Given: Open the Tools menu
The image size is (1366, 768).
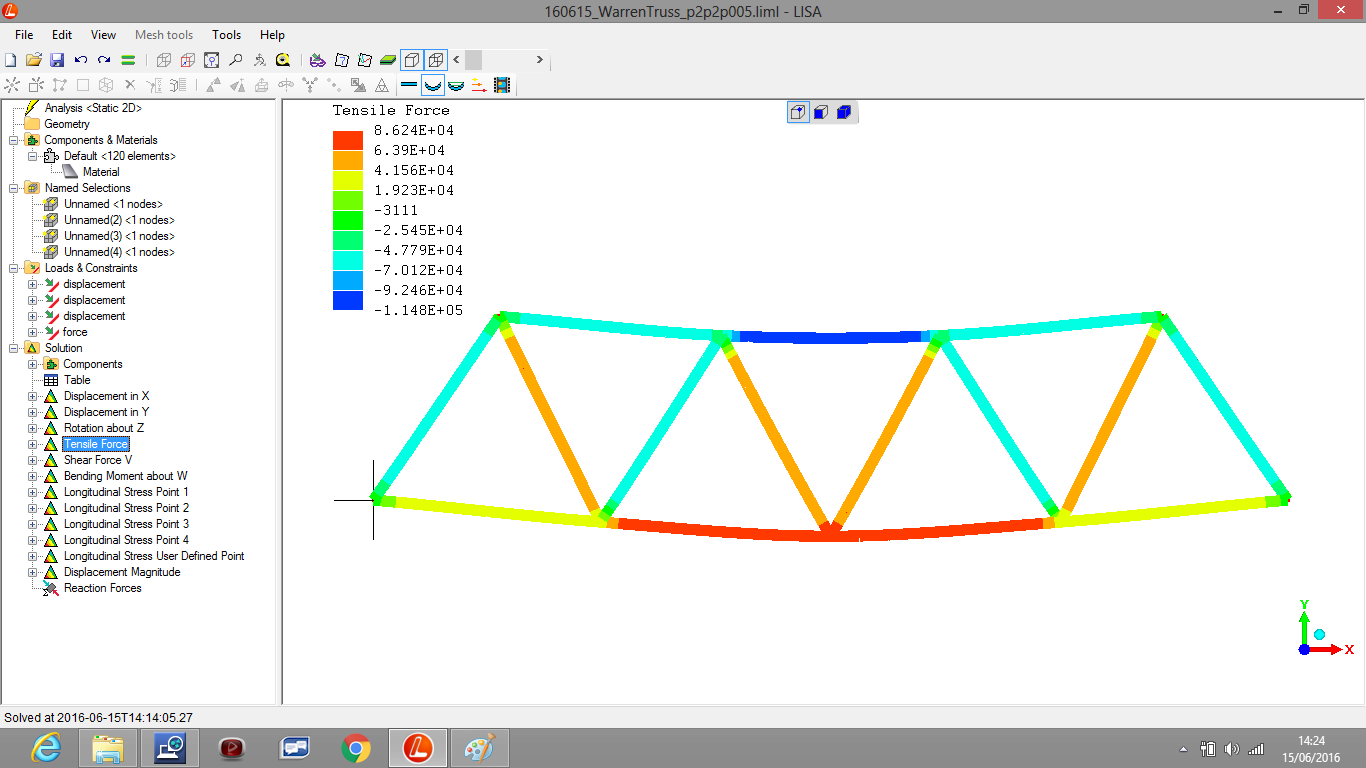Looking at the screenshot, I should pos(227,35).
